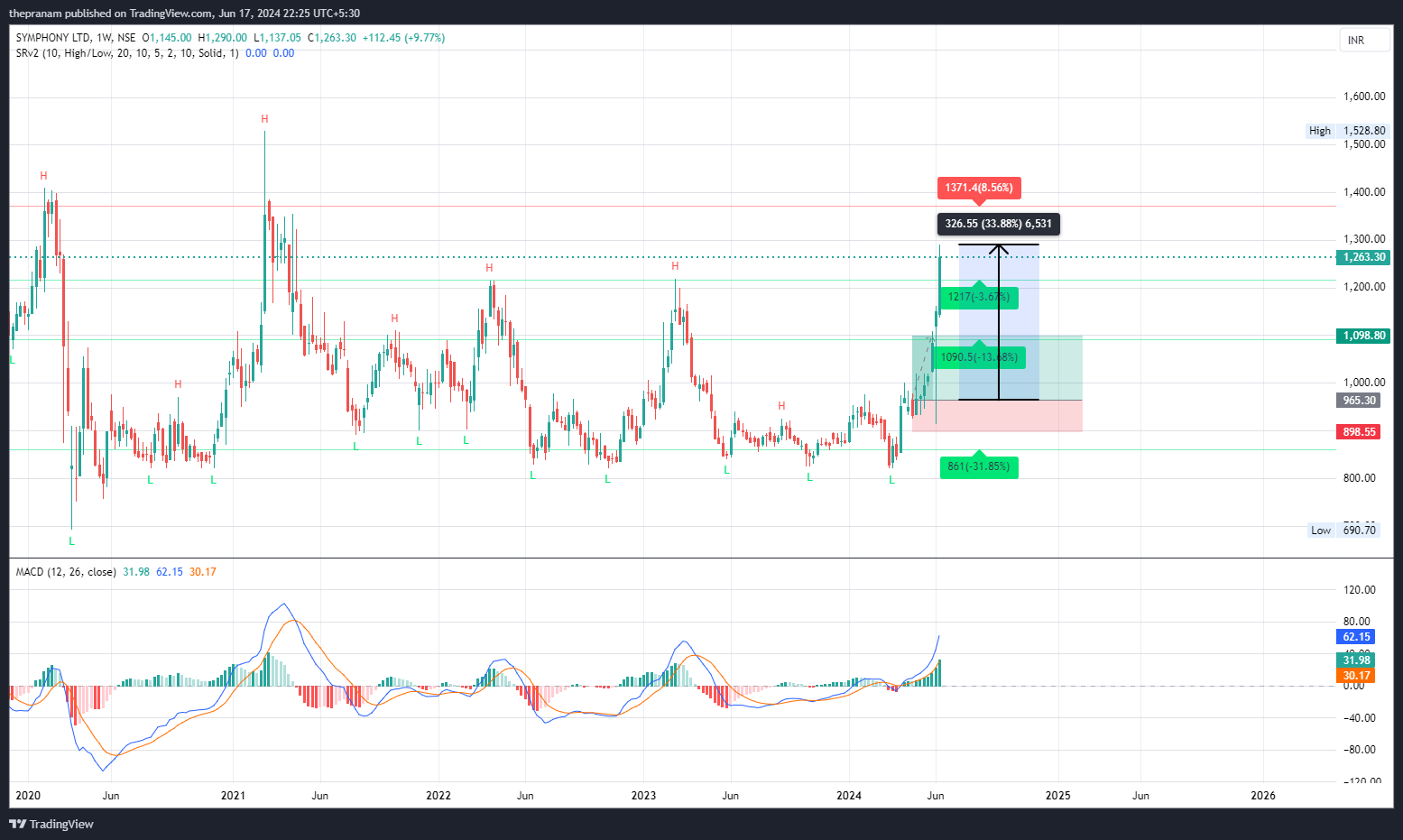This screenshot has height=840, width=1403.
Task: Click the 2024 label on time axis
Action: [x=849, y=796]
